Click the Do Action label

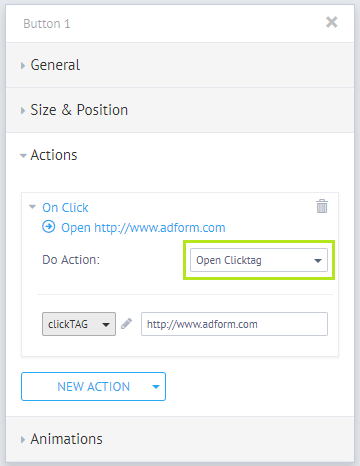pos(71,260)
